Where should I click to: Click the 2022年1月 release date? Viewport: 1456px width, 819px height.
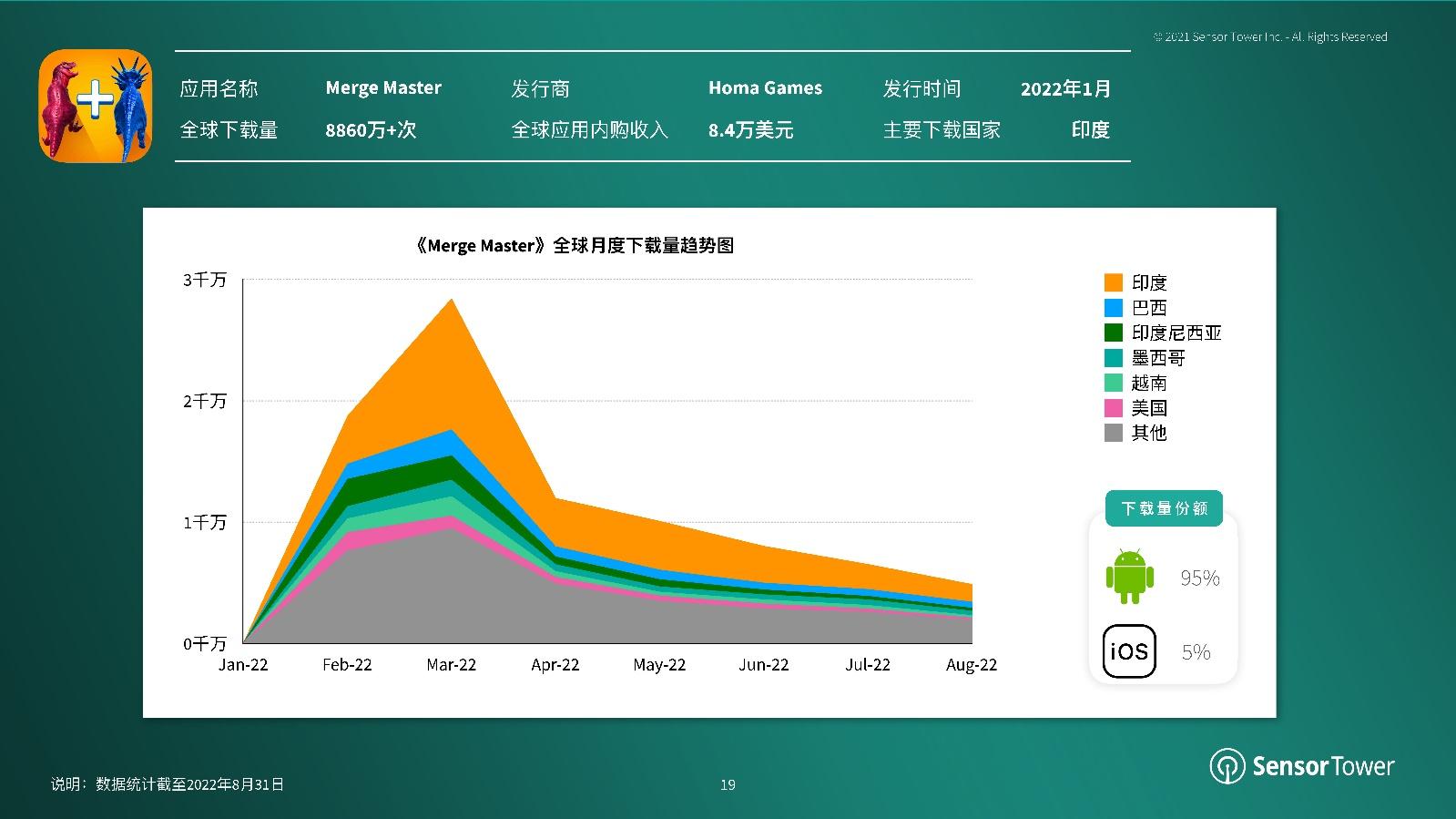[x=1065, y=88]
